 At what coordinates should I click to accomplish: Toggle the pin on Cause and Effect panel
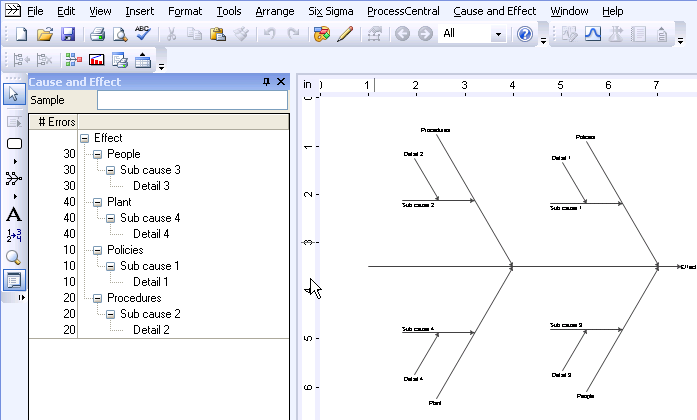click(x=266, y=82)
